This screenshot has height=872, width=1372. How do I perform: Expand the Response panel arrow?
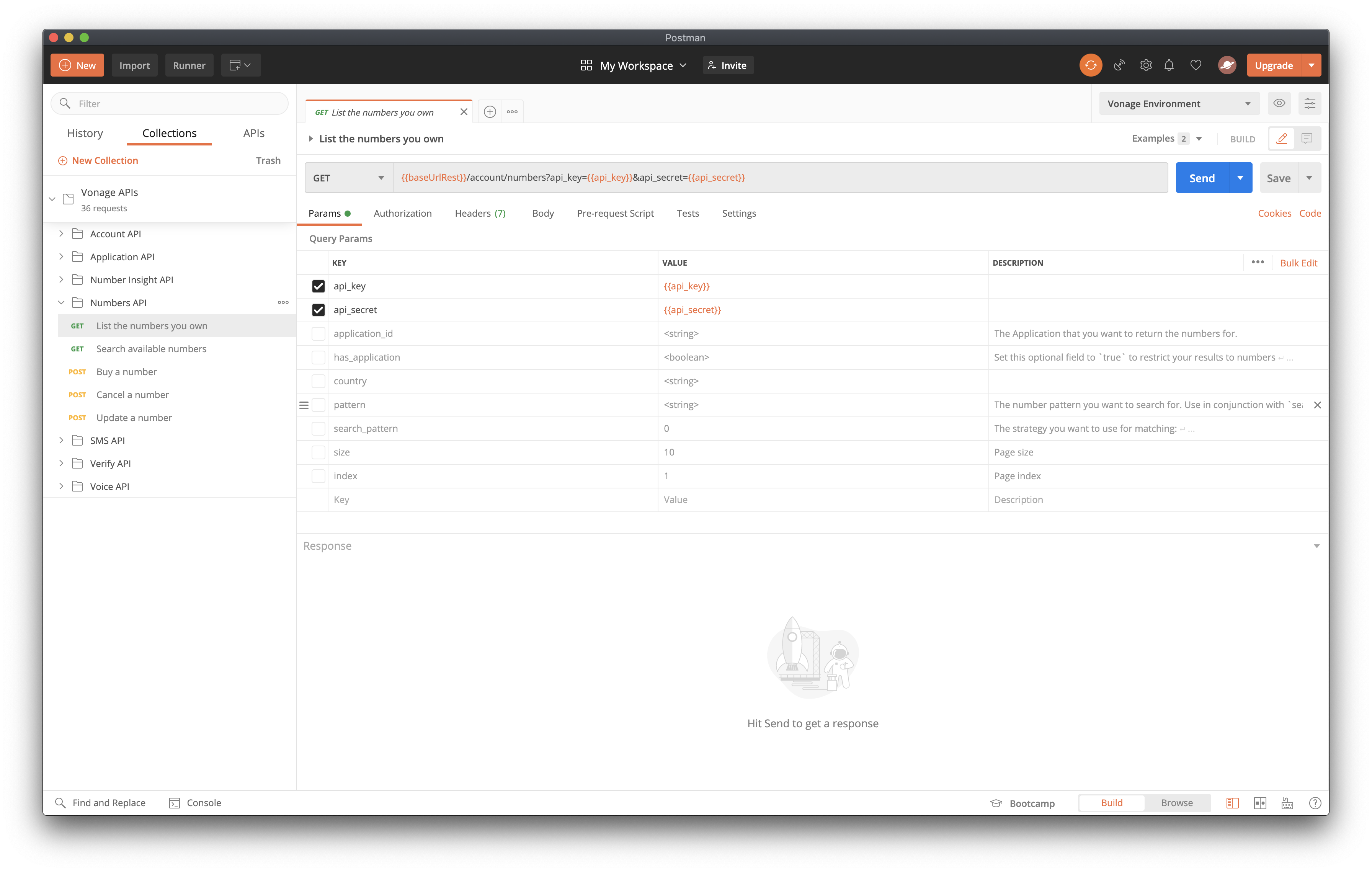[x=1316, y=546]
